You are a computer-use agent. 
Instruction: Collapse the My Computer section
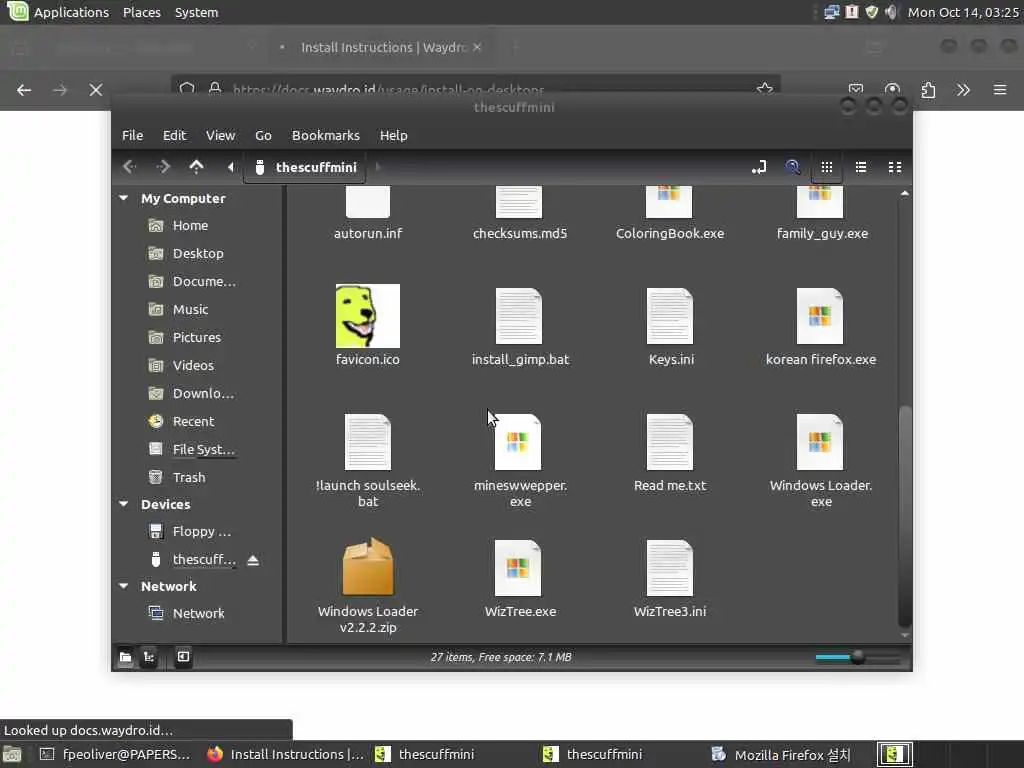coord(123,198)
